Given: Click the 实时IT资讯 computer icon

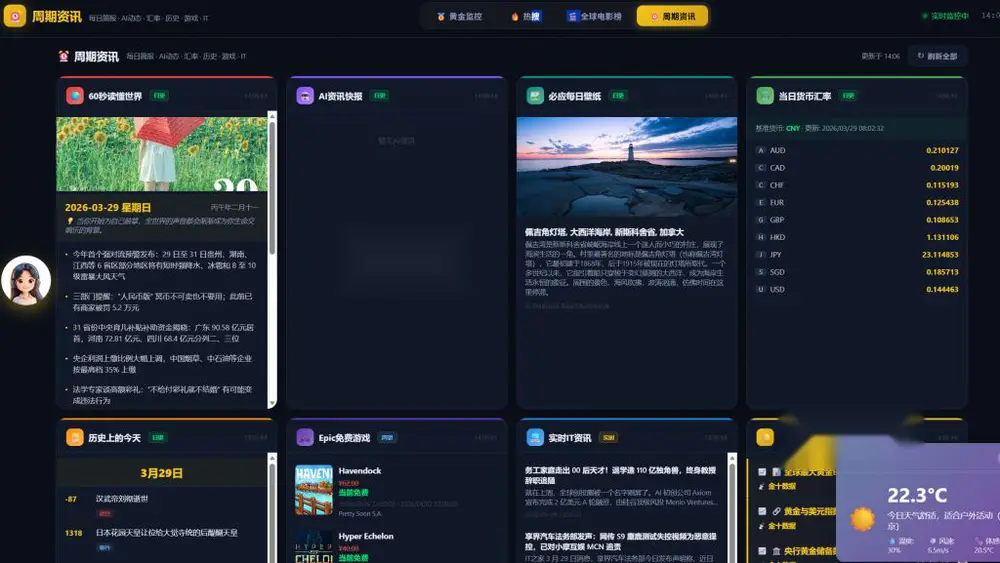Looking at the screenshot, I should [x=535, y=437].
